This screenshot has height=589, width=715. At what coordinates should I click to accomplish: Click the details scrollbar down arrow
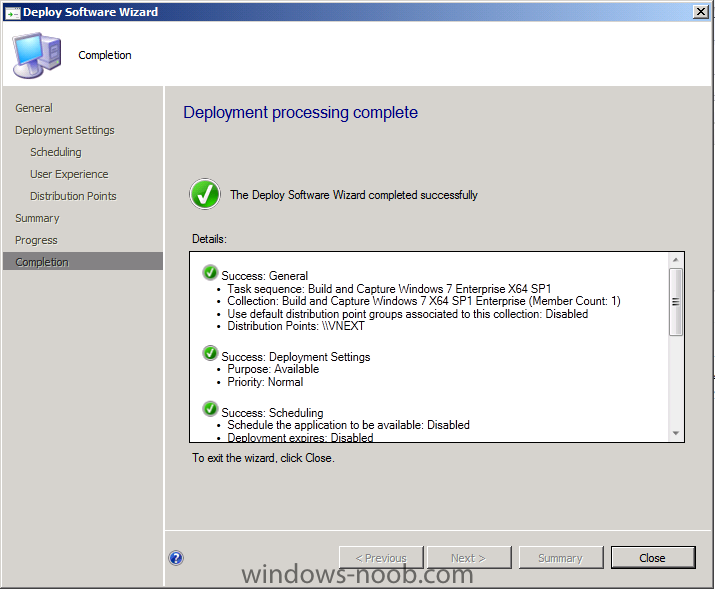coord(676,434)
